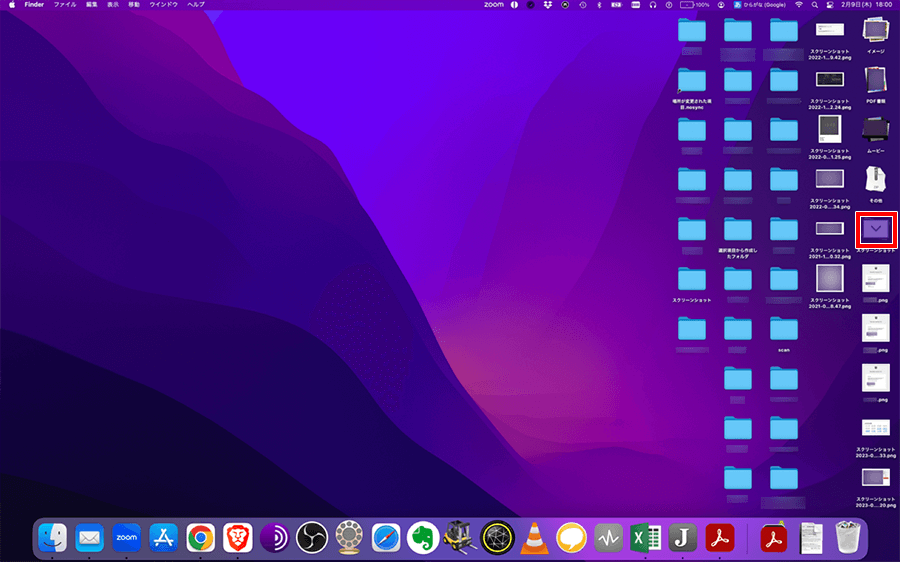Launch Microsoft Excel from the Dock
Viewport: 900px width, 562px height.
pyautogui.click(x=645, y=538)
